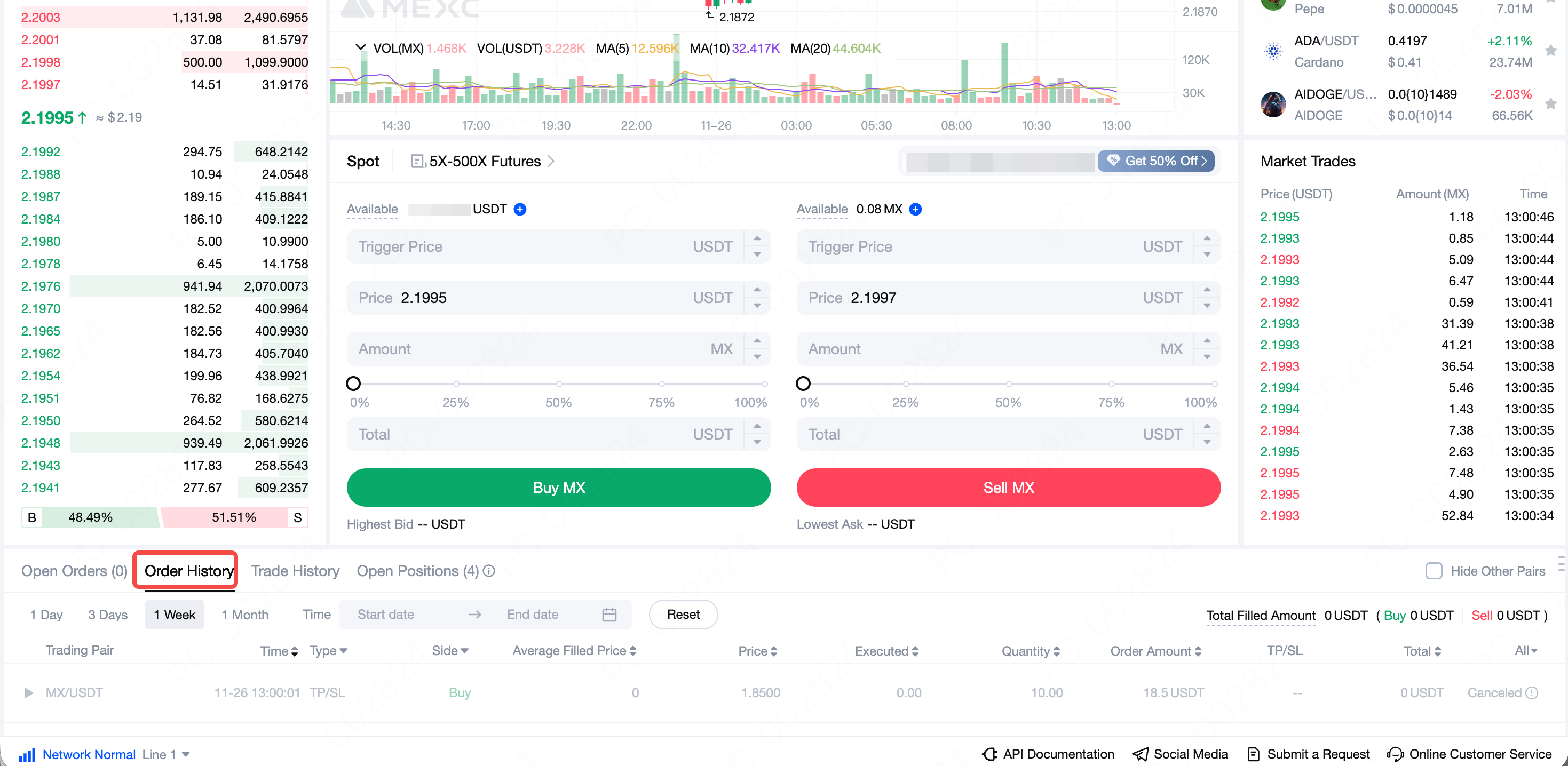Set buy amount slider to 50%
The width and height of the screenshot is (1568, 766).
tap(558, 384)
